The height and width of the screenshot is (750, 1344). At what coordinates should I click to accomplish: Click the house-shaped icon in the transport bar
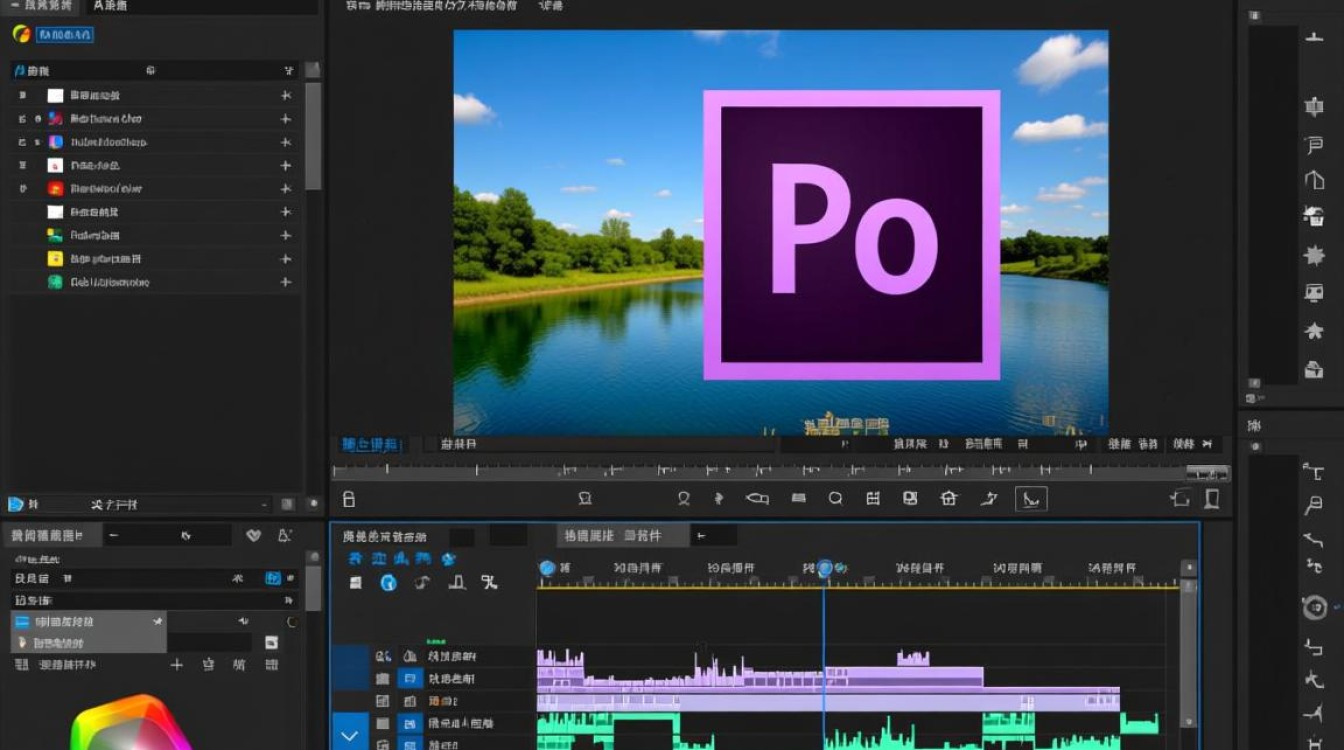949,498
